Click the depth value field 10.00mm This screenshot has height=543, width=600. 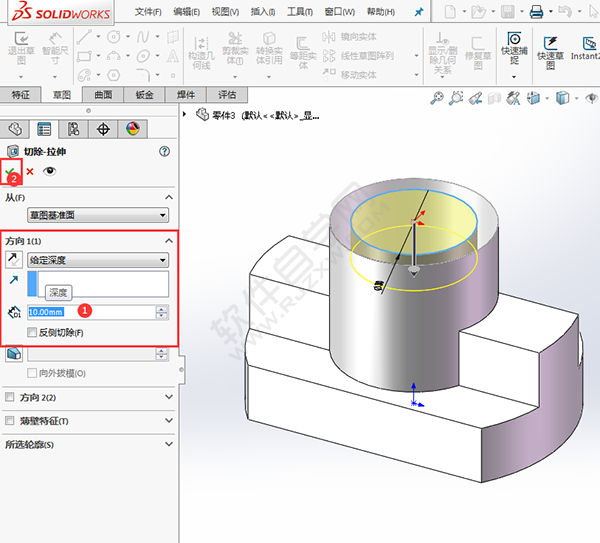pyautogui.click(x=91, y=312)
